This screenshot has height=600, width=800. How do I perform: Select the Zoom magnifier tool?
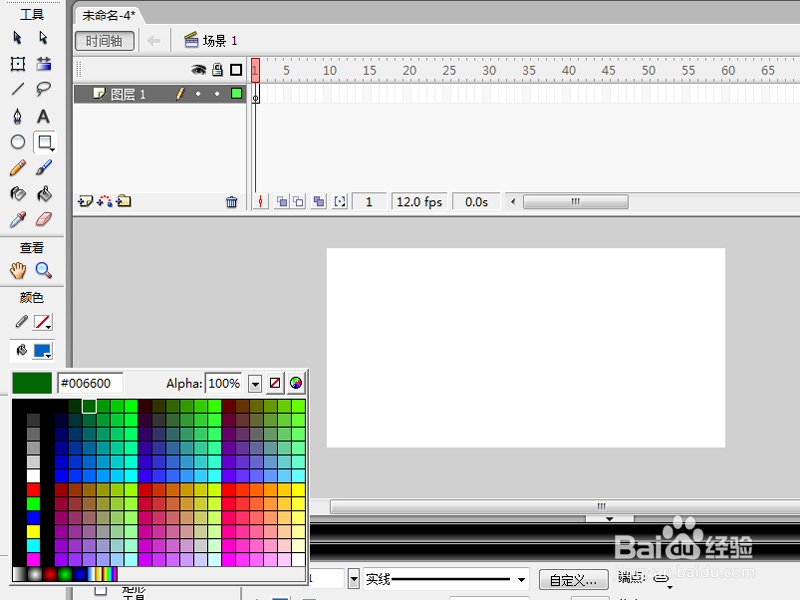(x=44, y=270)
